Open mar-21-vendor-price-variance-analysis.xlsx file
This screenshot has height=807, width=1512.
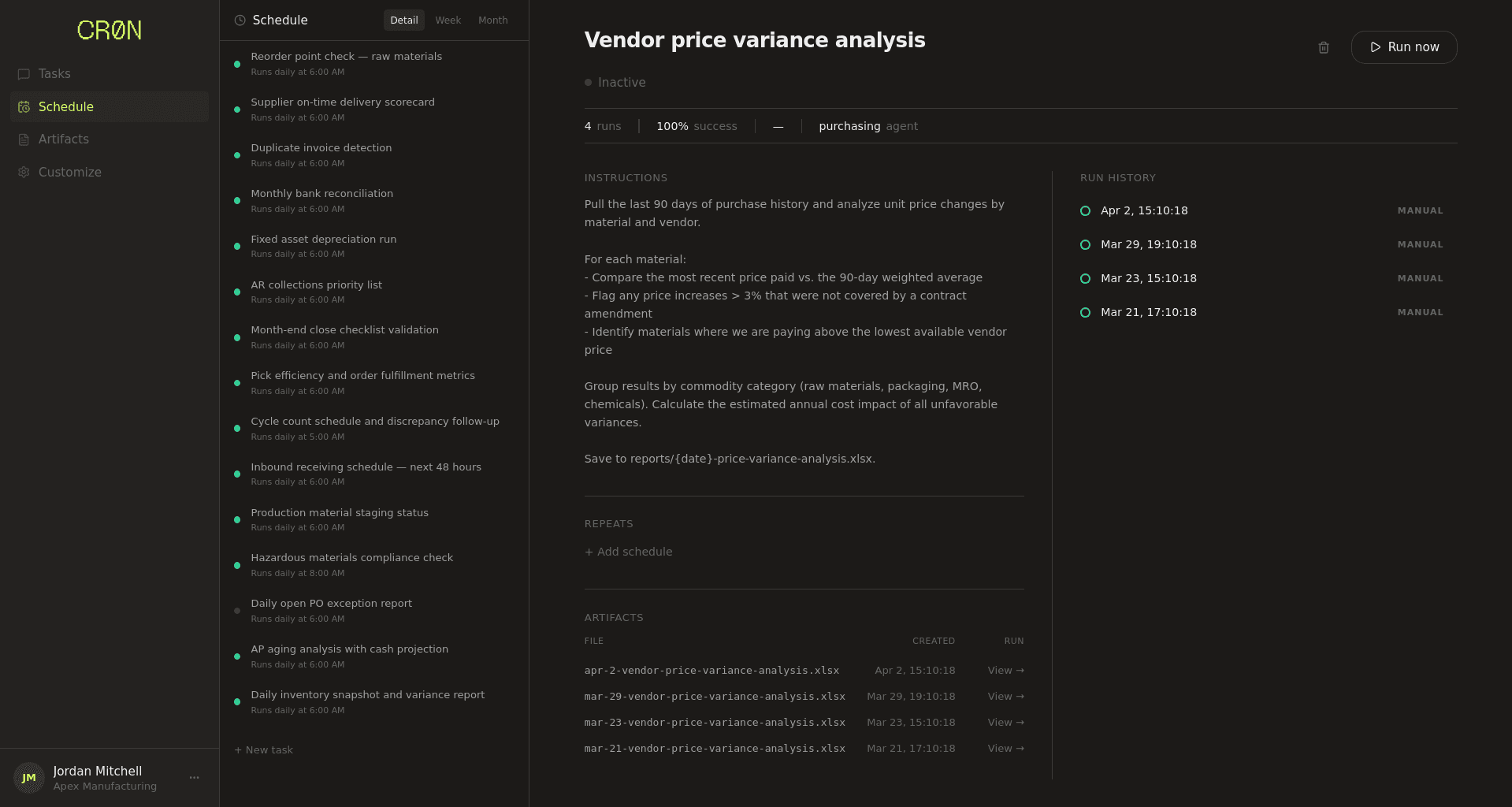[715, 749]
